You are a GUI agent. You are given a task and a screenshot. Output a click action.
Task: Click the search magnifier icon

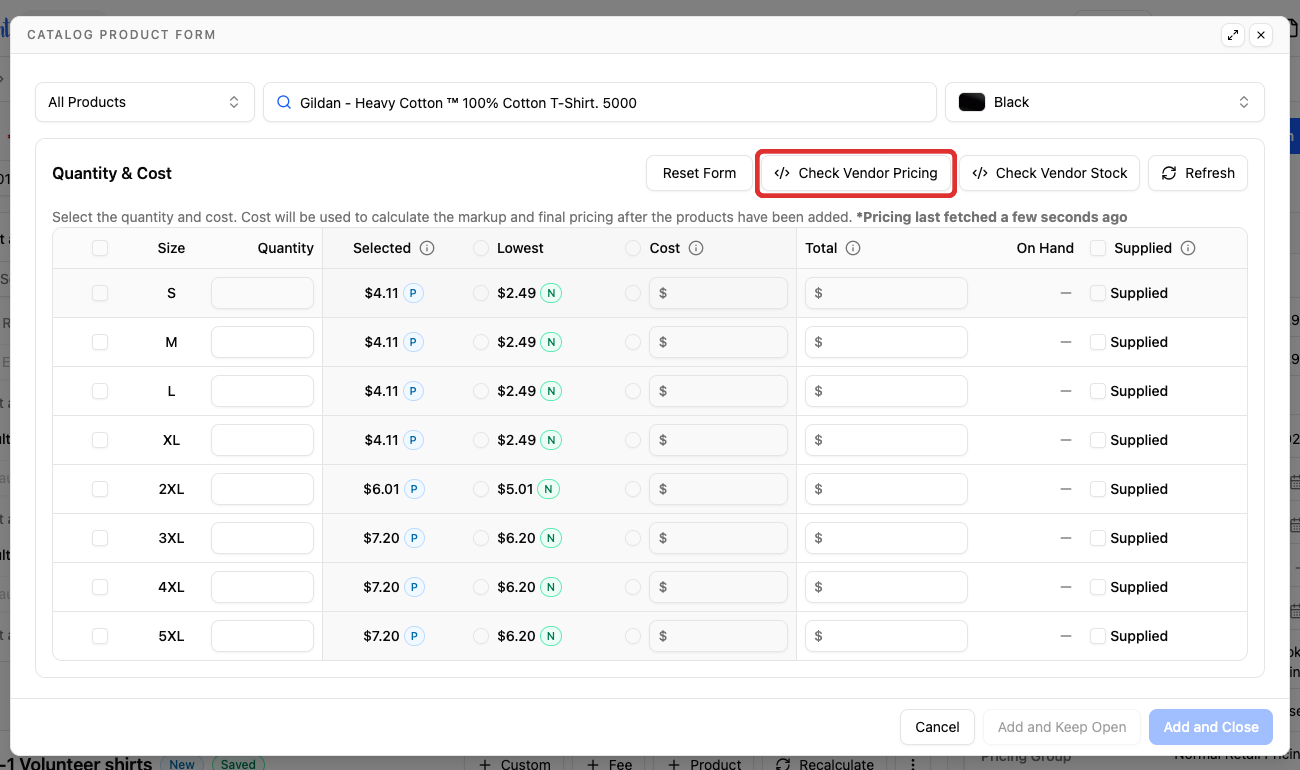284,102
